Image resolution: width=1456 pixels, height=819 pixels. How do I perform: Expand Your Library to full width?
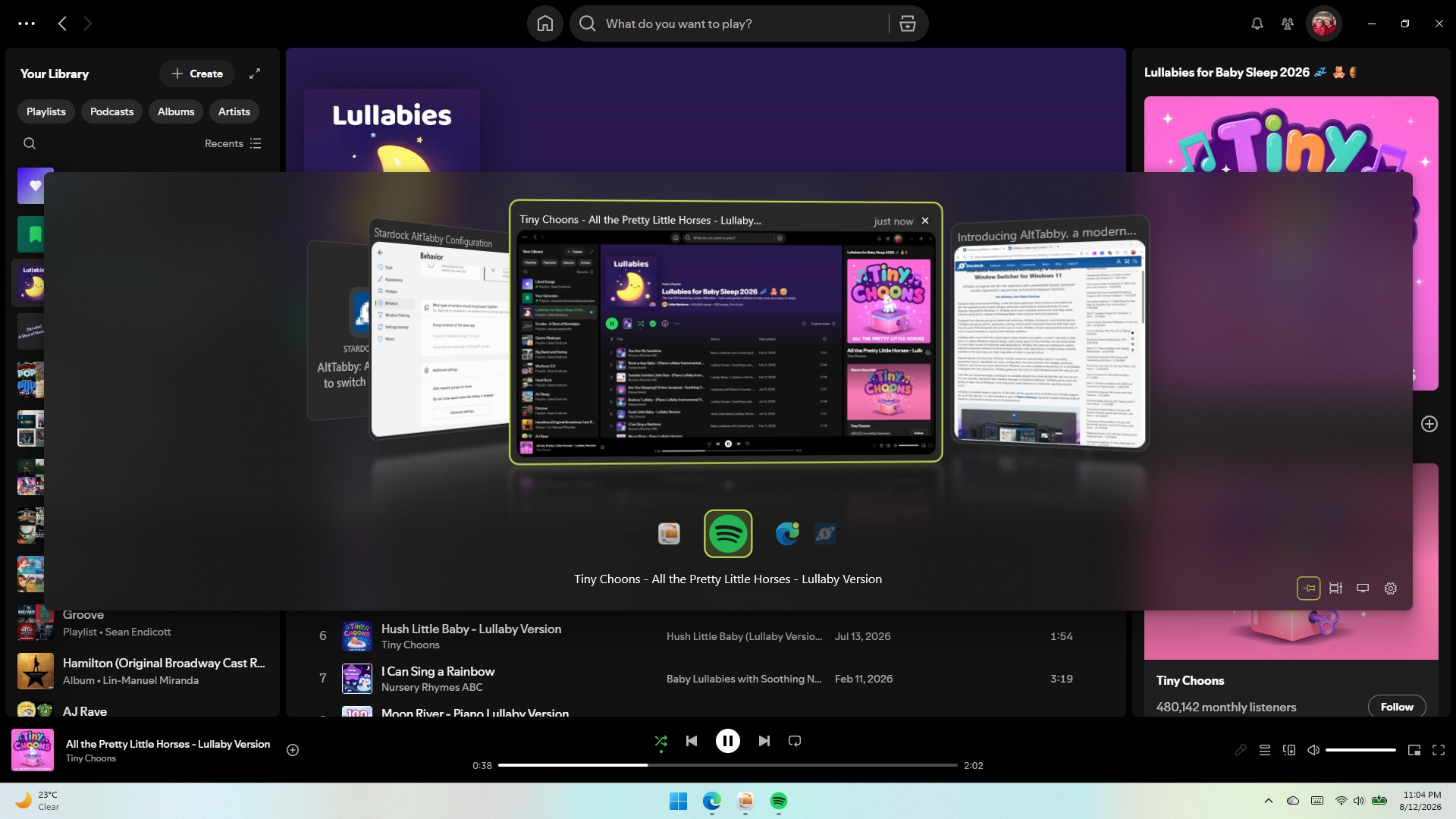coord(255,74)
